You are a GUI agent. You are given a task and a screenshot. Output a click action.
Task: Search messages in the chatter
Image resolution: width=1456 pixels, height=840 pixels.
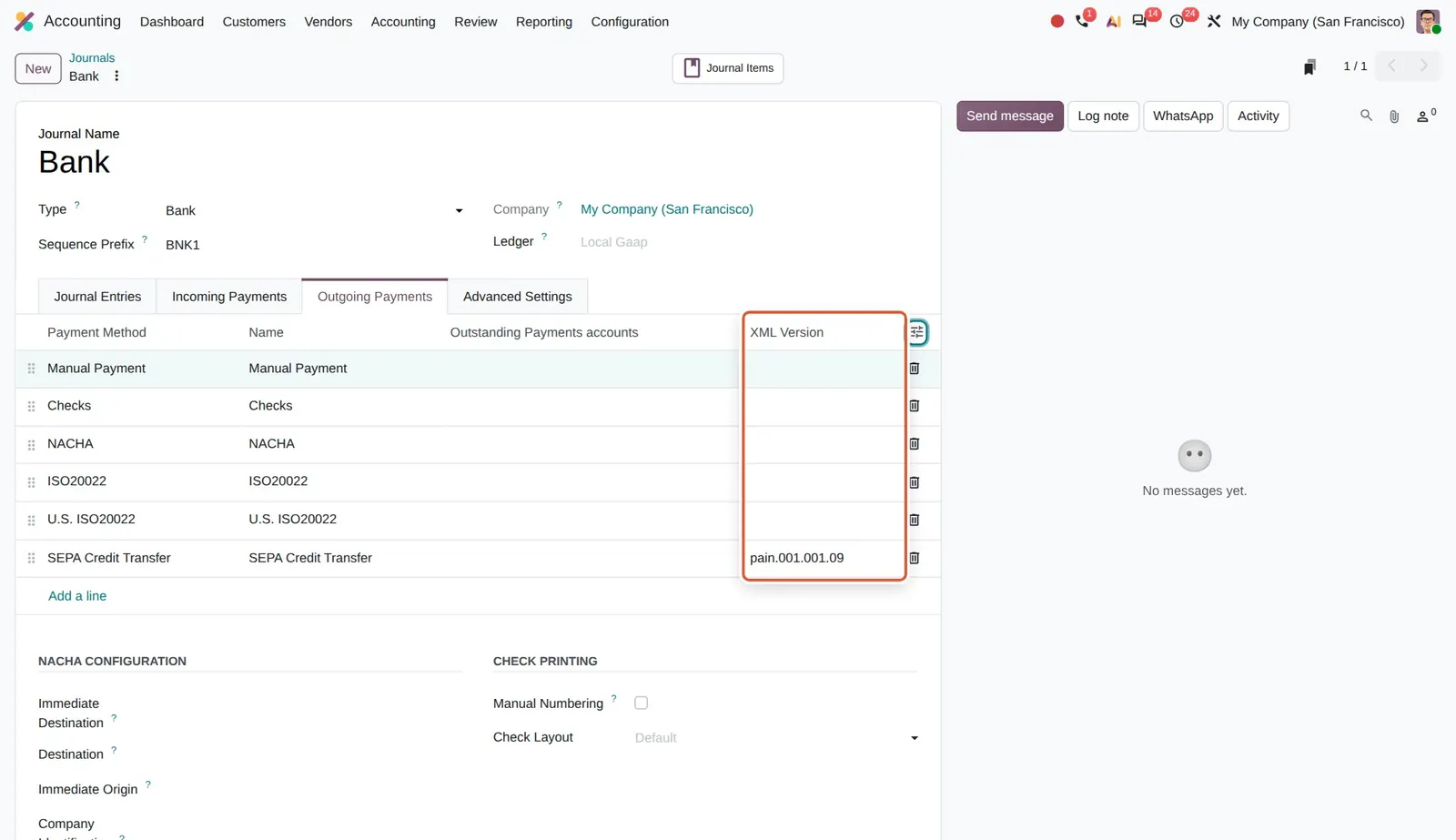(x=1366, y=116)
